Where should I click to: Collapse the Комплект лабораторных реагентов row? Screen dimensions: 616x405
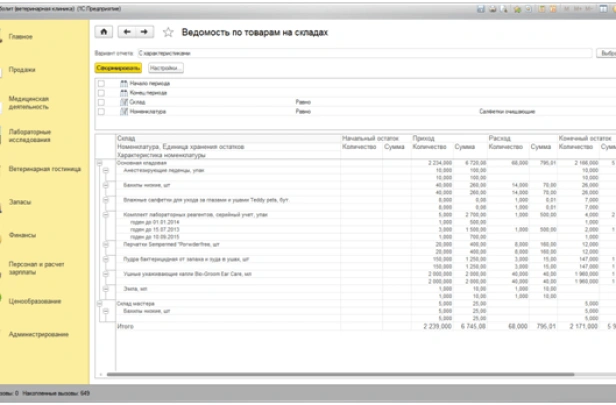pyautogui.click(x=106, y=214)
